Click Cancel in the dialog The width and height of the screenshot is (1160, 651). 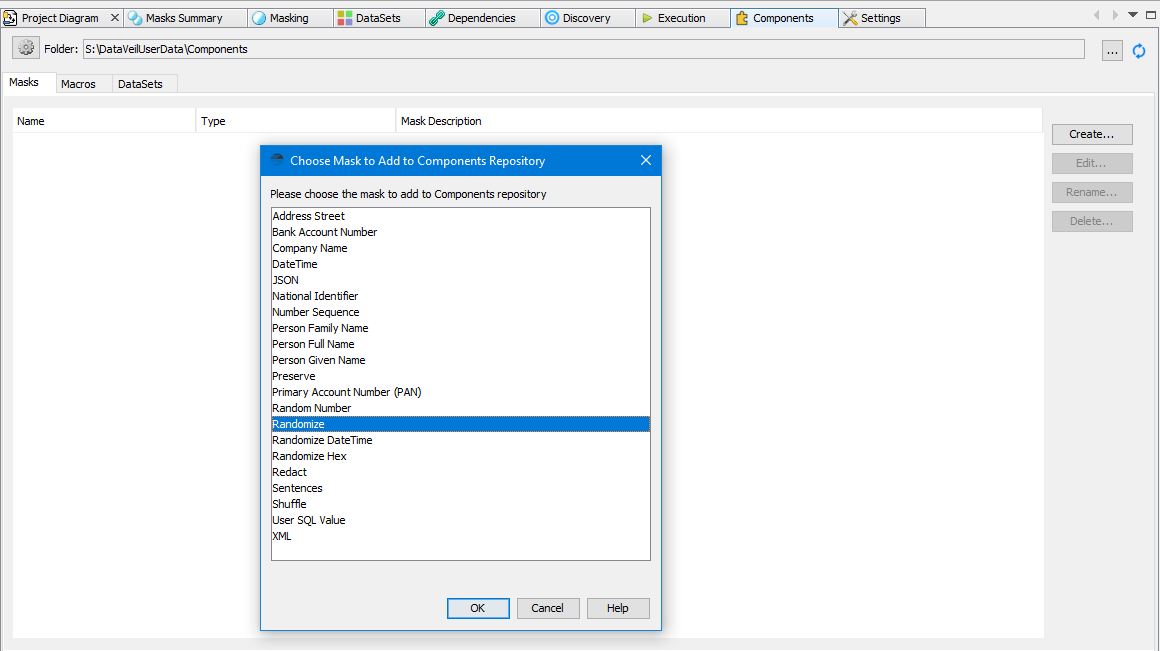547,608
